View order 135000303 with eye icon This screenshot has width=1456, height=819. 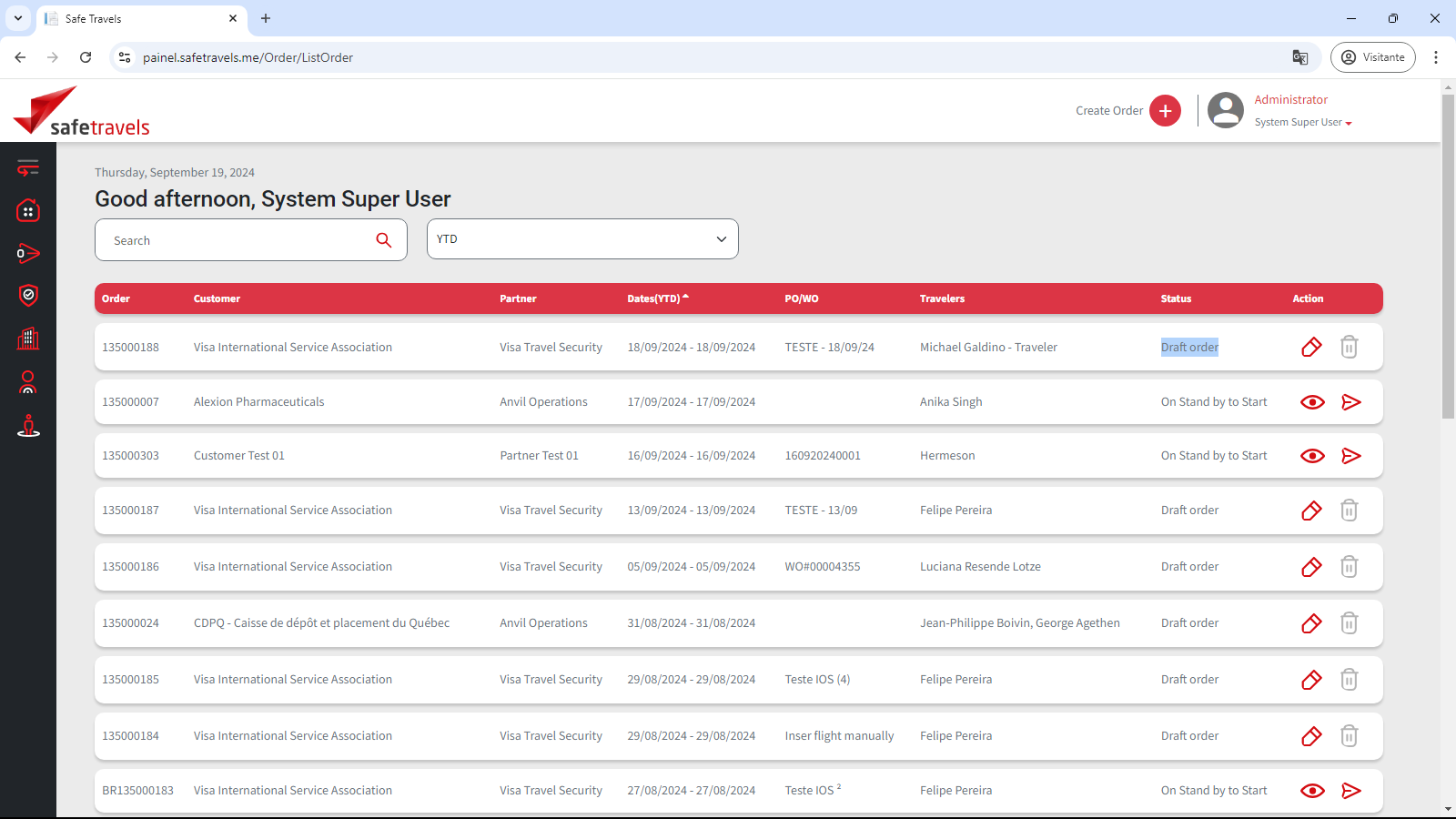(1312, 456)
